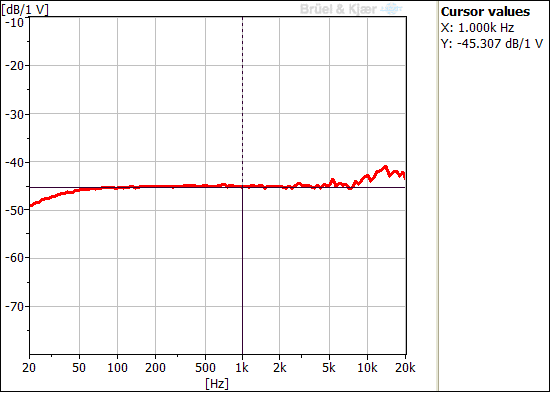This screenshot has height=394, width=551.
Task: Click the splitter bar beside Cursor values panel
Action: pos(437,197)
